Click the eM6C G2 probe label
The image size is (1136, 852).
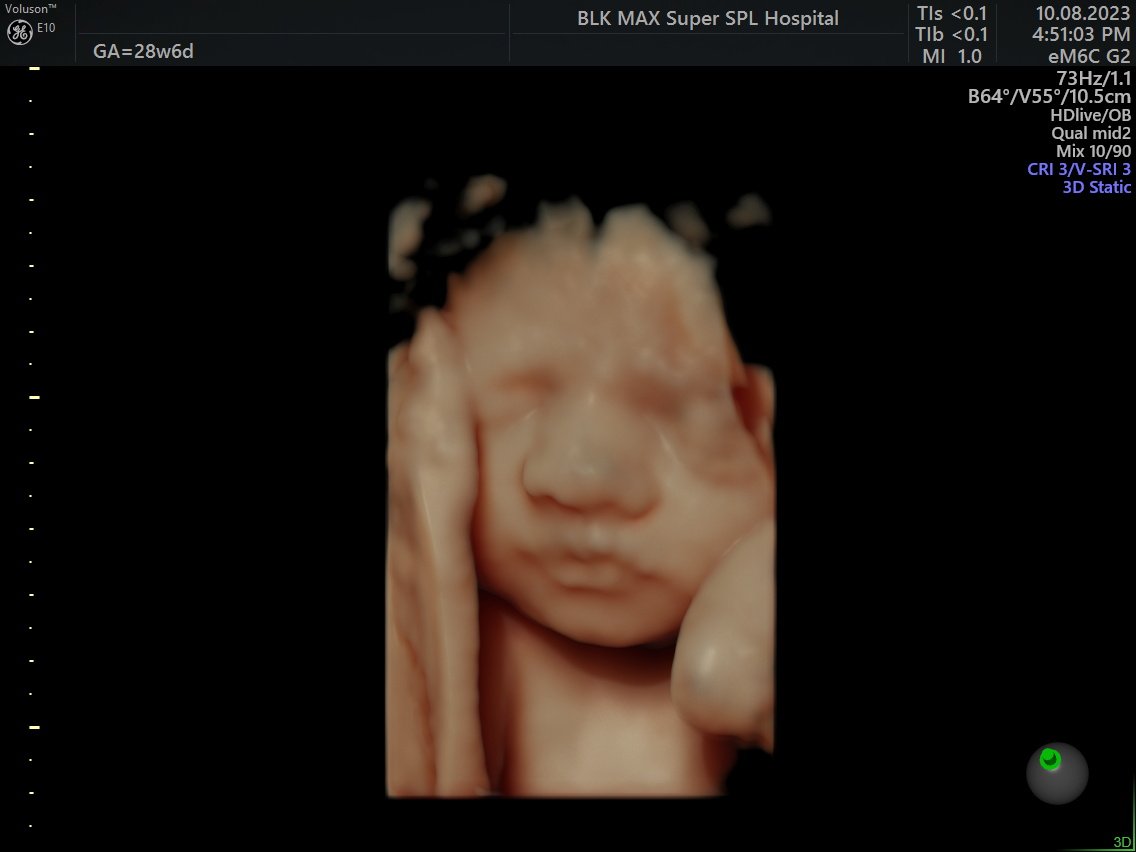(1087, 56)
